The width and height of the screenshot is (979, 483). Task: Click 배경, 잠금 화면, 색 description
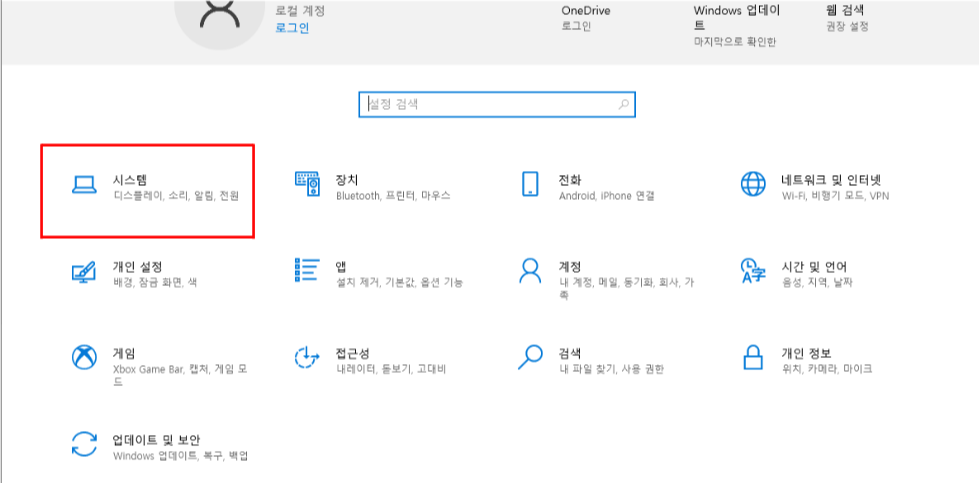pos(155,283)
